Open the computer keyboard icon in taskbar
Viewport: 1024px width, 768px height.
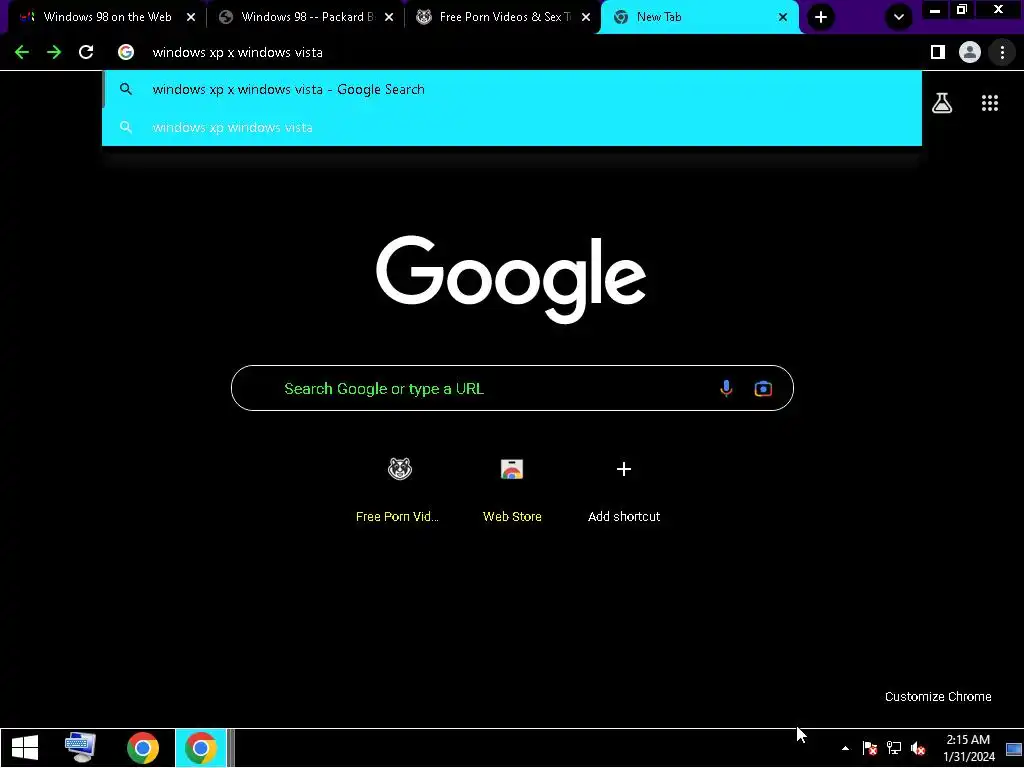click(x=81, y=748)
